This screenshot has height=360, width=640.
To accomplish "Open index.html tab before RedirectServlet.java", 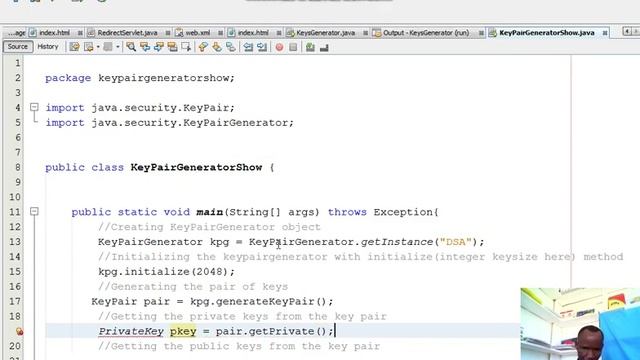I will pyautogui.click(x=54, y=33).
